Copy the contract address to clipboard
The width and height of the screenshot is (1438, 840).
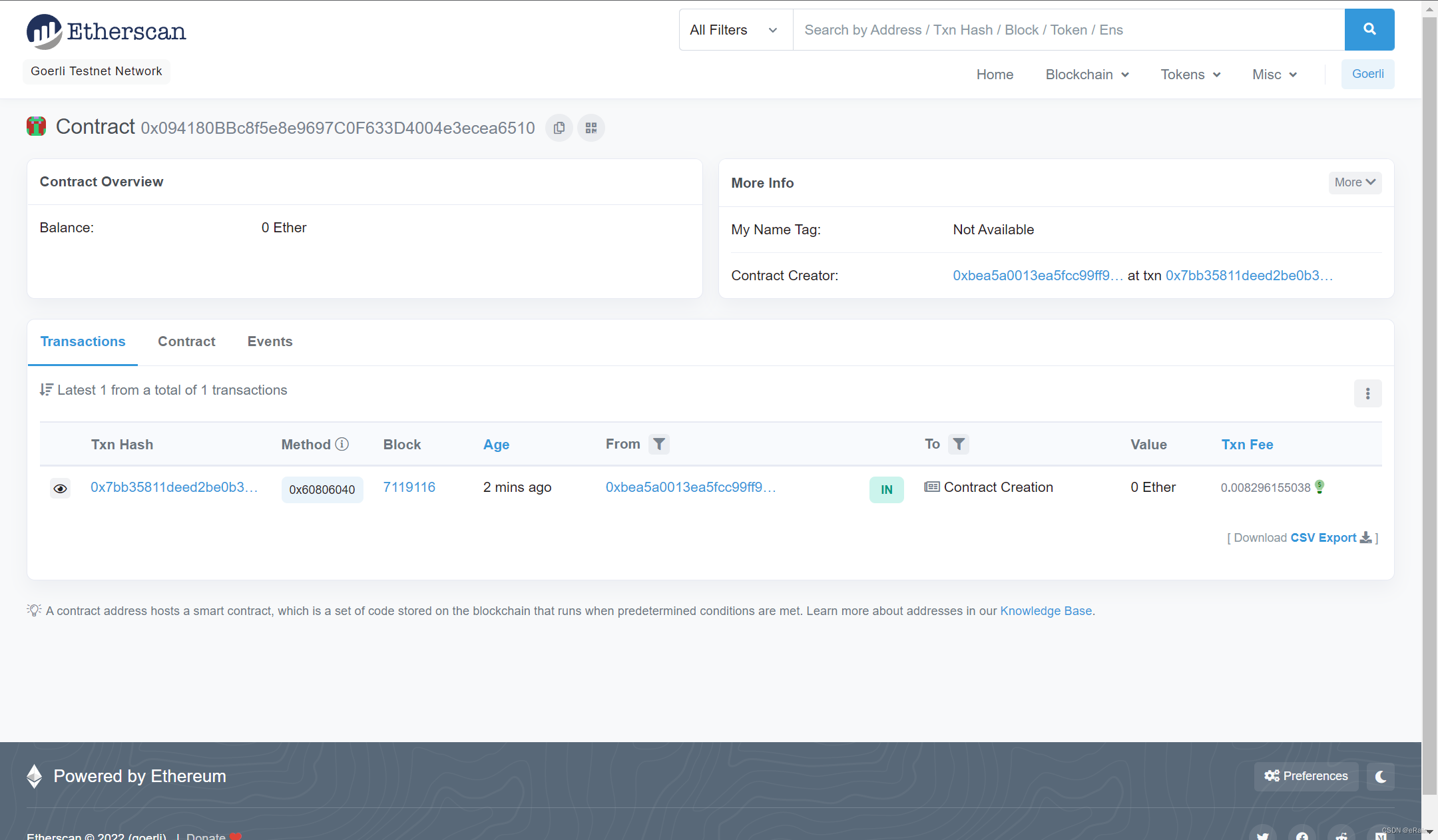[559, 128]
